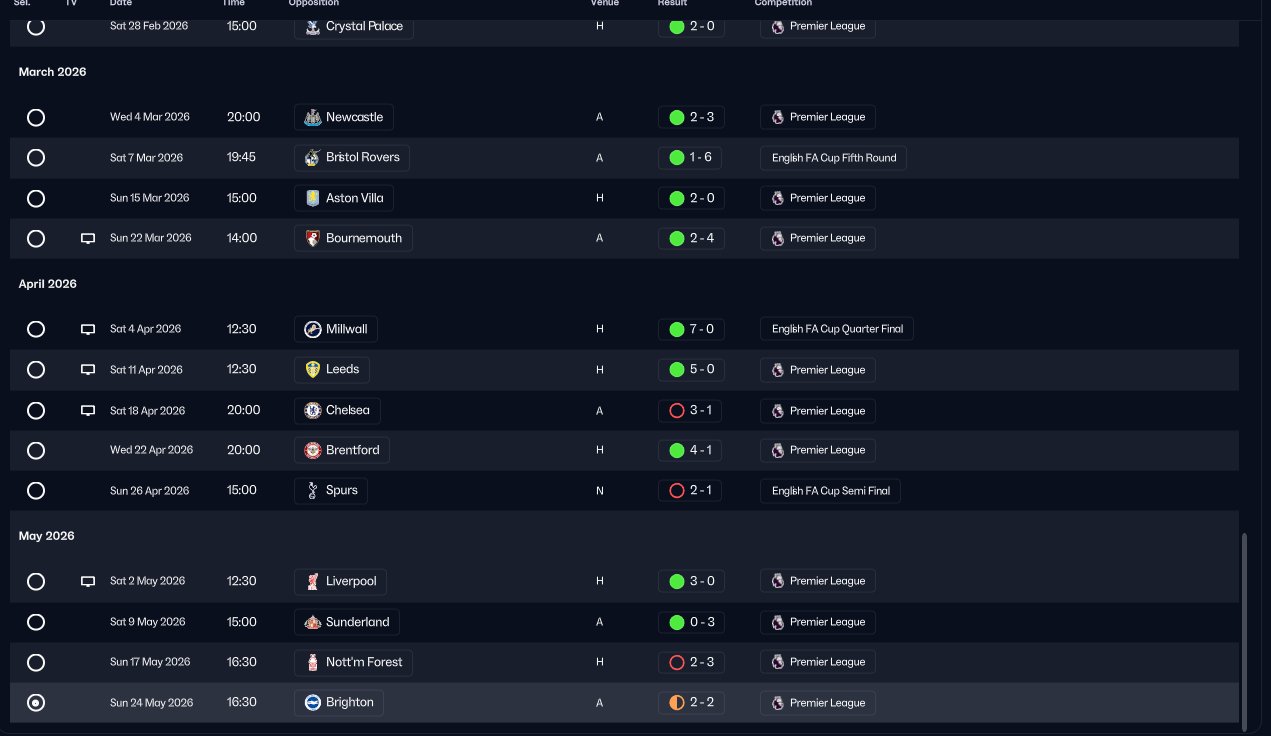
Task: Click the Spurs club crest
Action: pos(313,490)
